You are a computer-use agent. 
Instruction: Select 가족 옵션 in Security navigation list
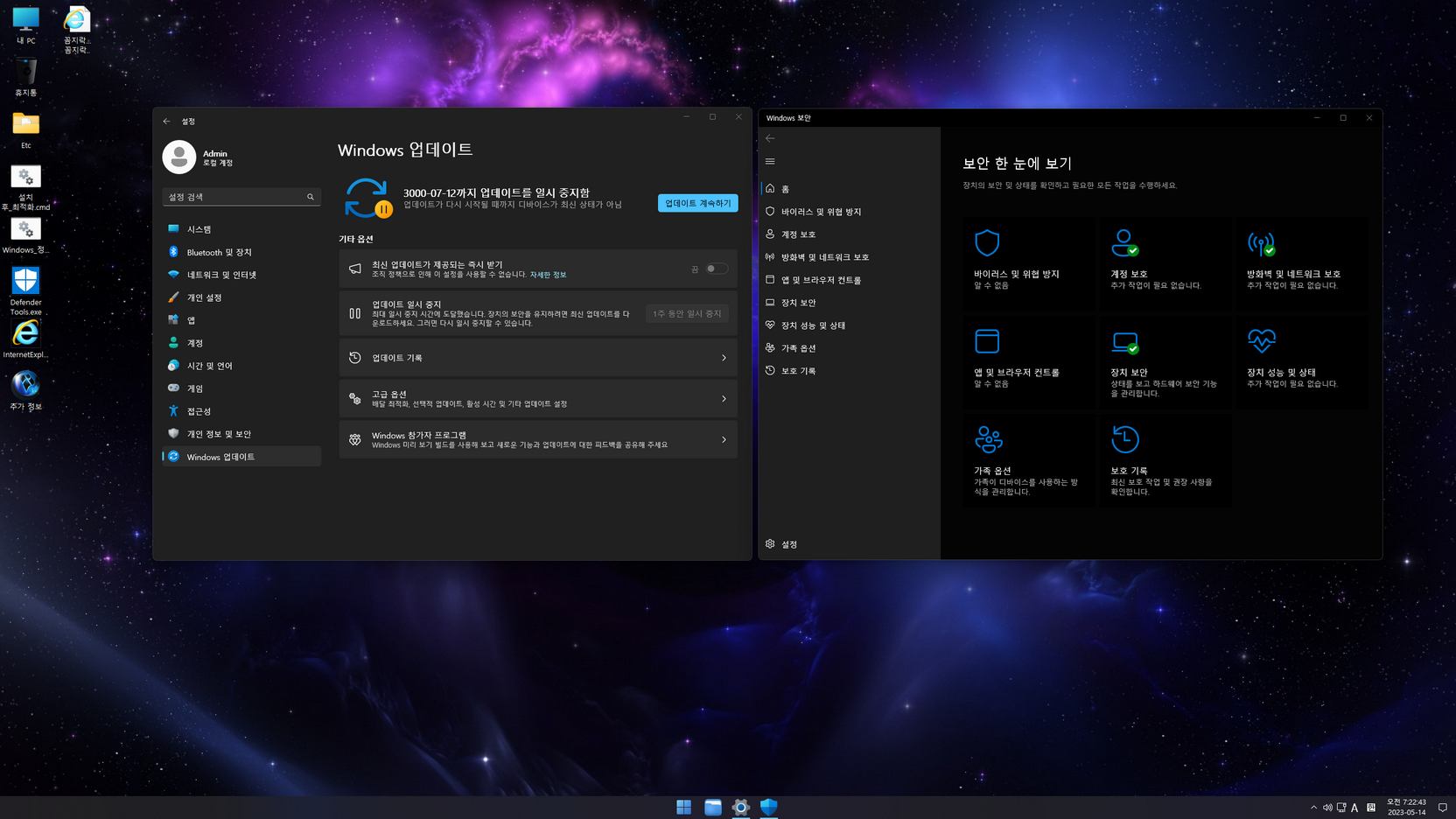849,348
